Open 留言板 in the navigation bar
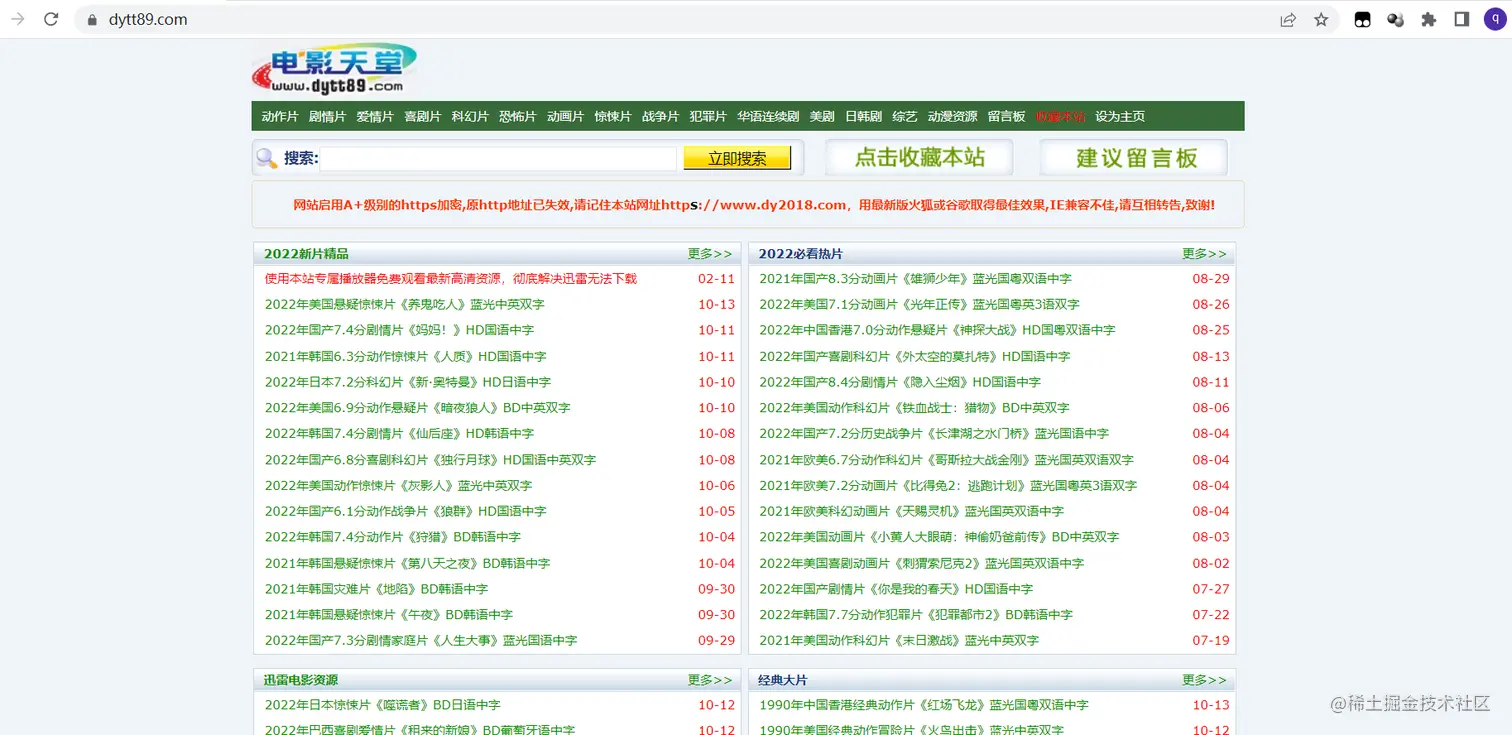This screenshot has width=1512, height=735. click(1006, 116)
